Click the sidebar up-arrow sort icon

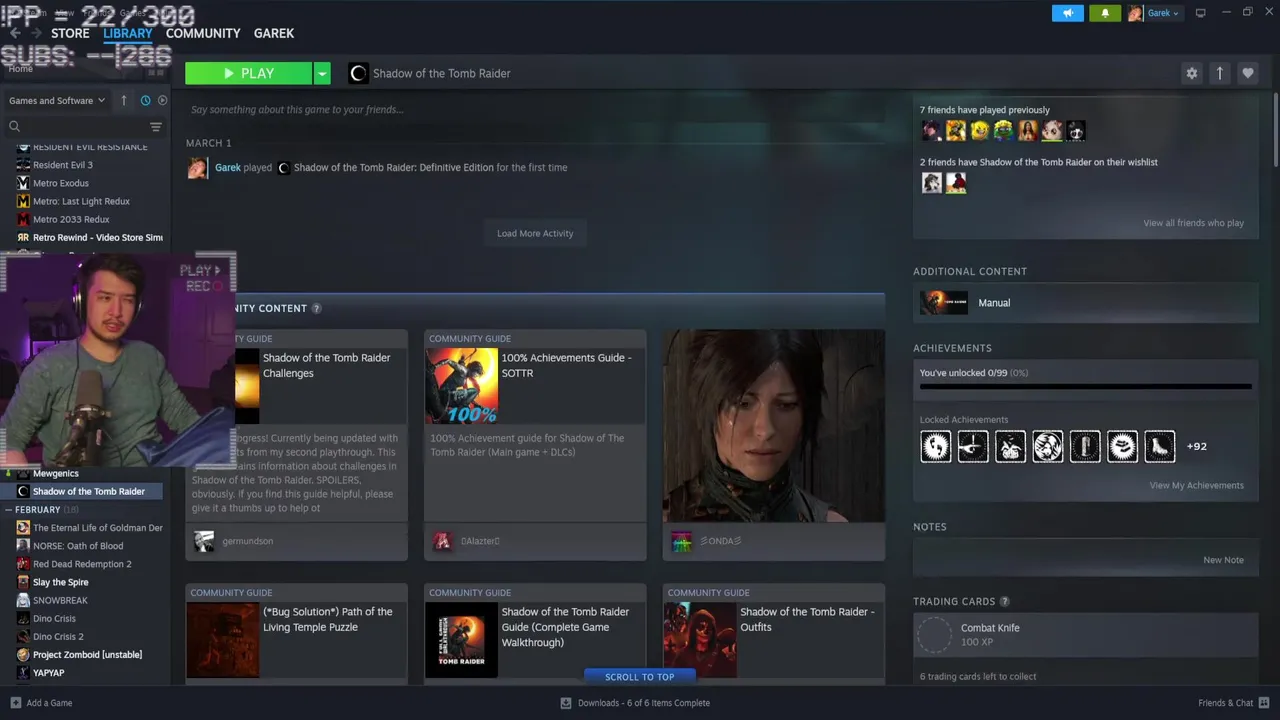[123, 100]
